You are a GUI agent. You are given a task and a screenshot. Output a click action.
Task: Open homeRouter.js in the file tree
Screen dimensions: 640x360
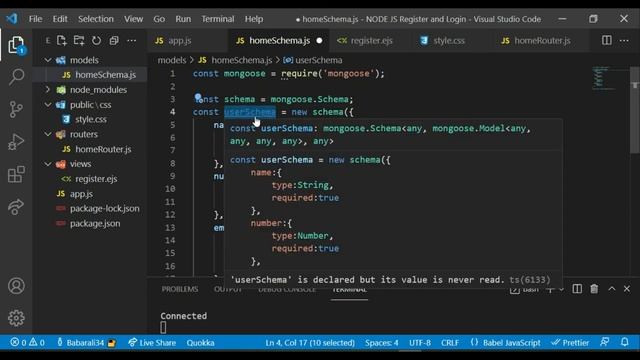click(103, 149)
